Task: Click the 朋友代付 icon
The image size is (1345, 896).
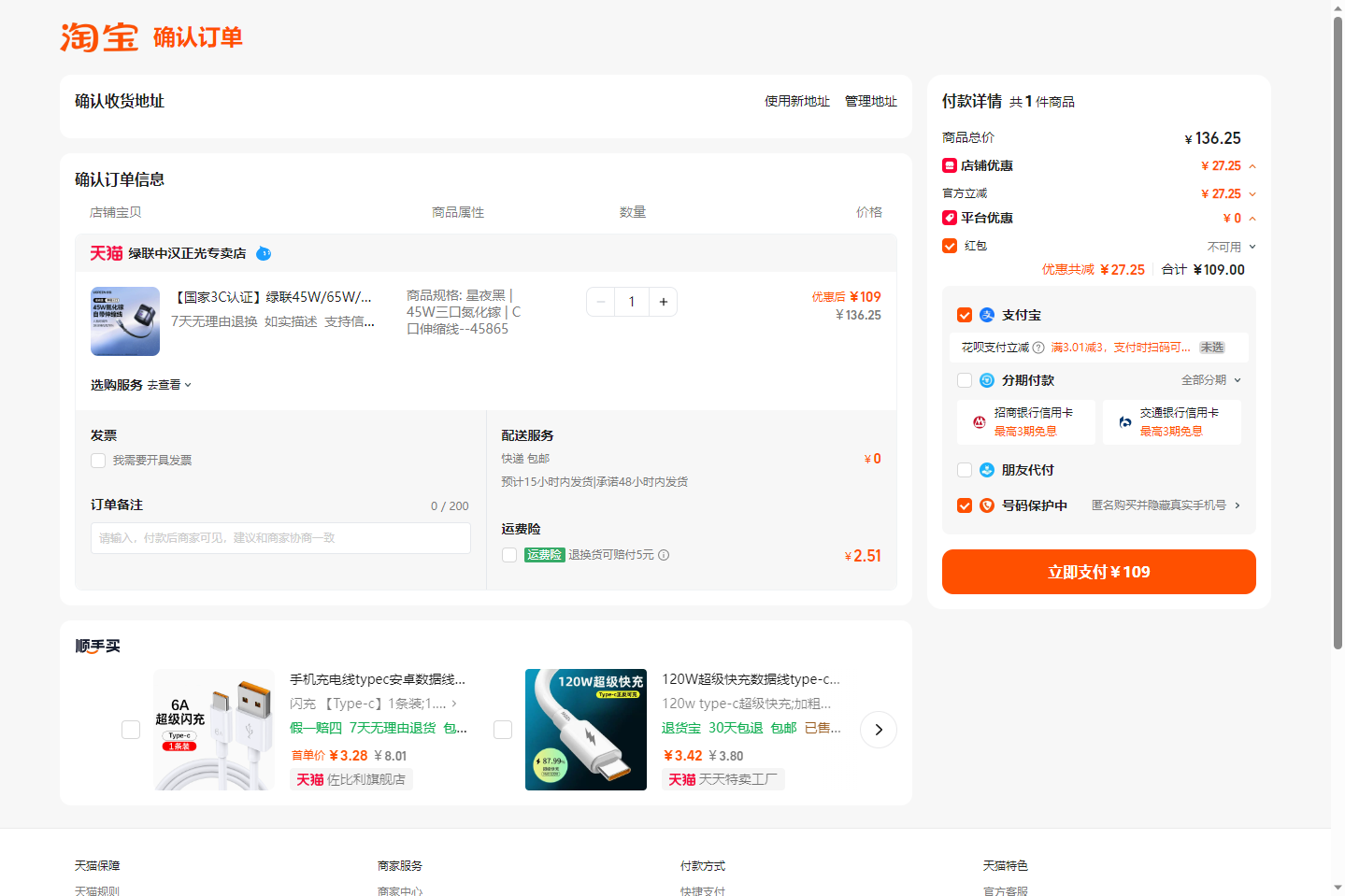Action: point(987,470)
